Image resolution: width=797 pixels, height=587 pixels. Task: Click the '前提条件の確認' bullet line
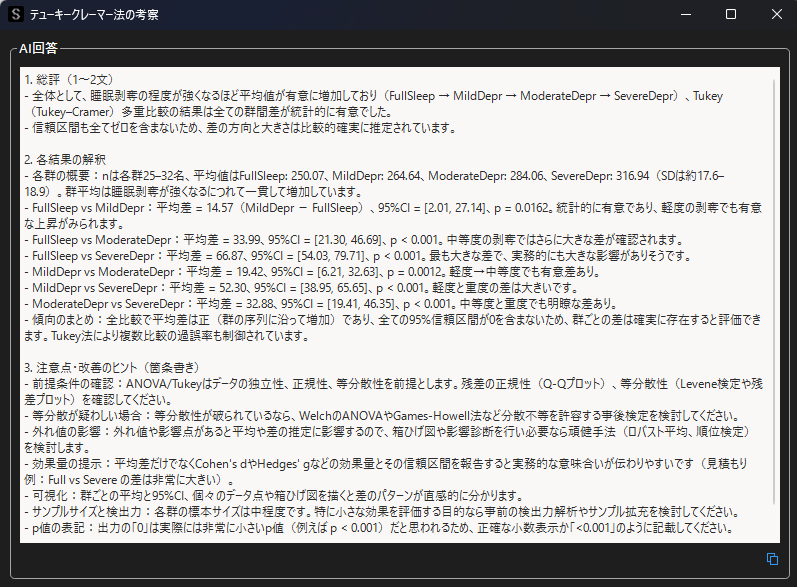pos(393,392)
